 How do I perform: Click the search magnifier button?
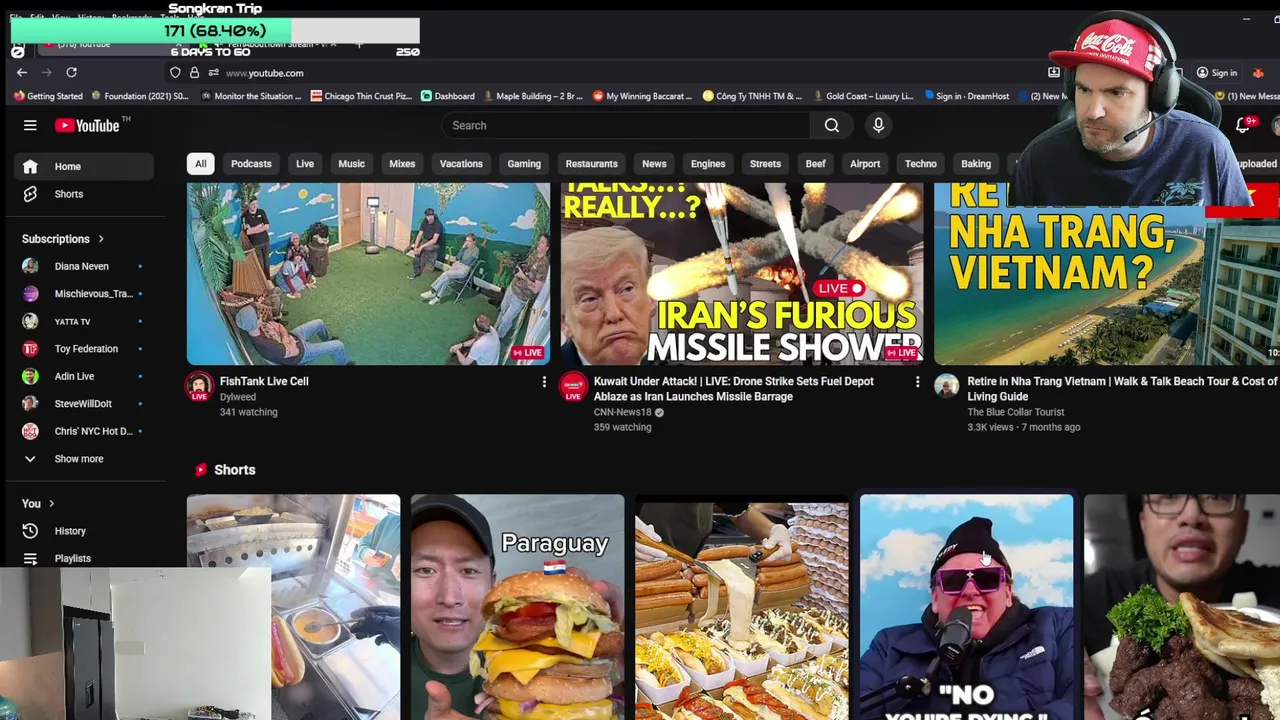[x=832, y=125]
